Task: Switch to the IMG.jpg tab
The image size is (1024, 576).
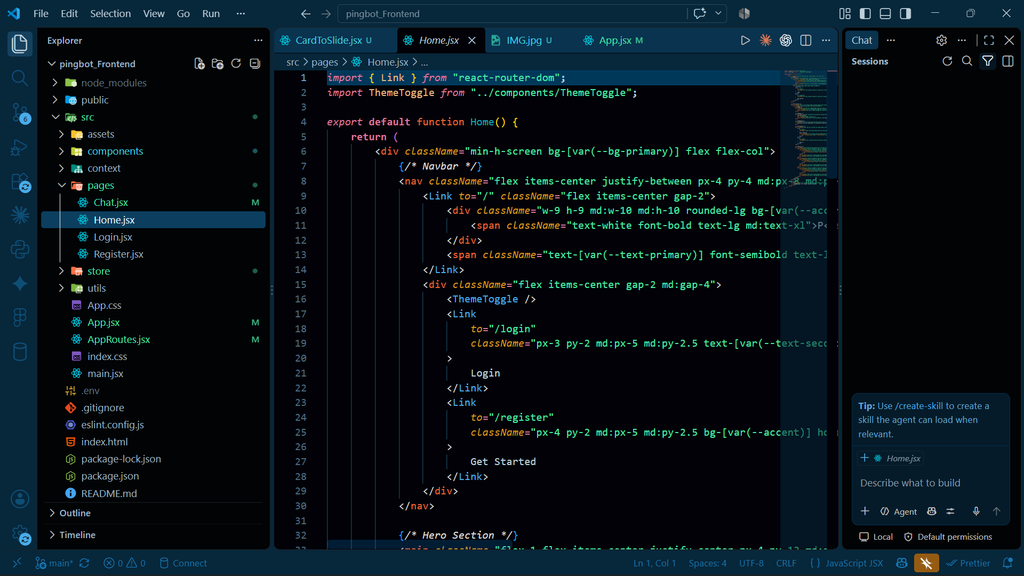Action: [524, 40]
